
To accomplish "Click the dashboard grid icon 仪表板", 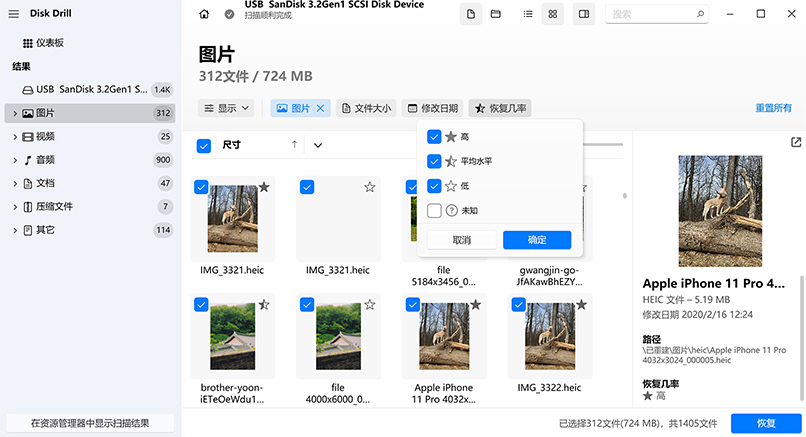I will click(x=28, y=43).
